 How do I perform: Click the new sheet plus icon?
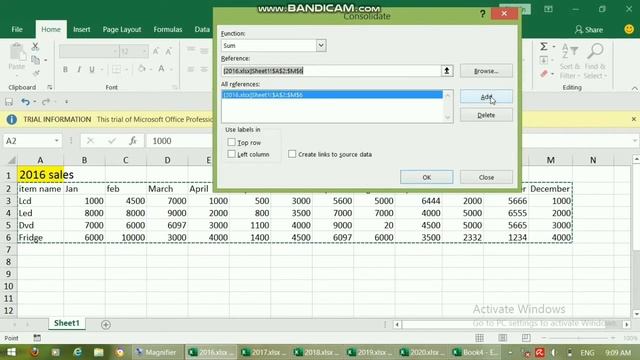[x=106, y=324]
